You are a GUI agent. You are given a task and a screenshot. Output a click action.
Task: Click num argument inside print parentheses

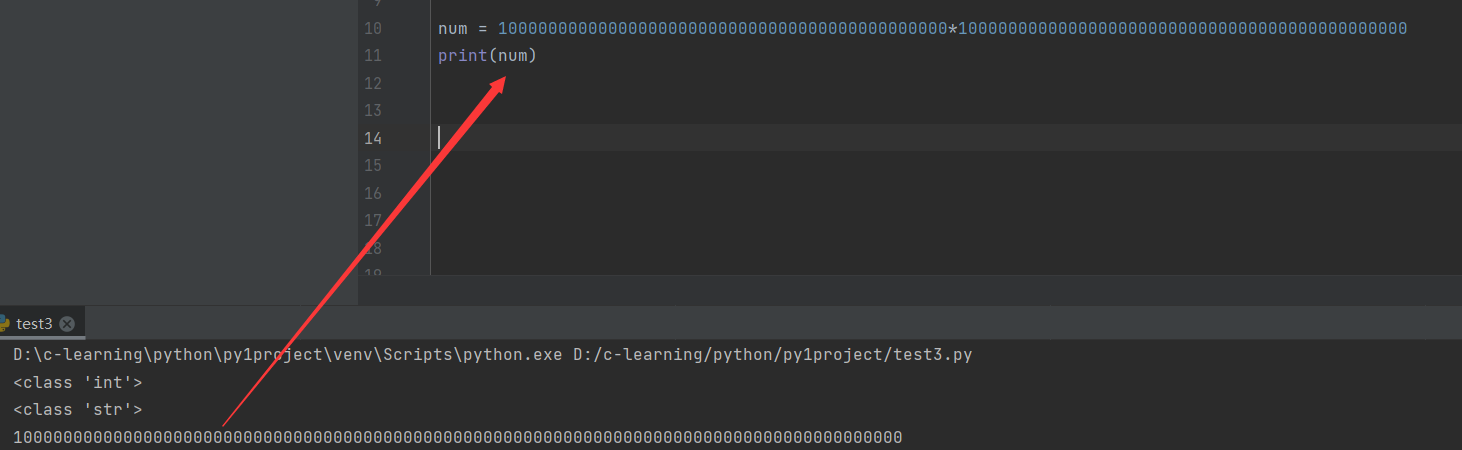(513, 56)
